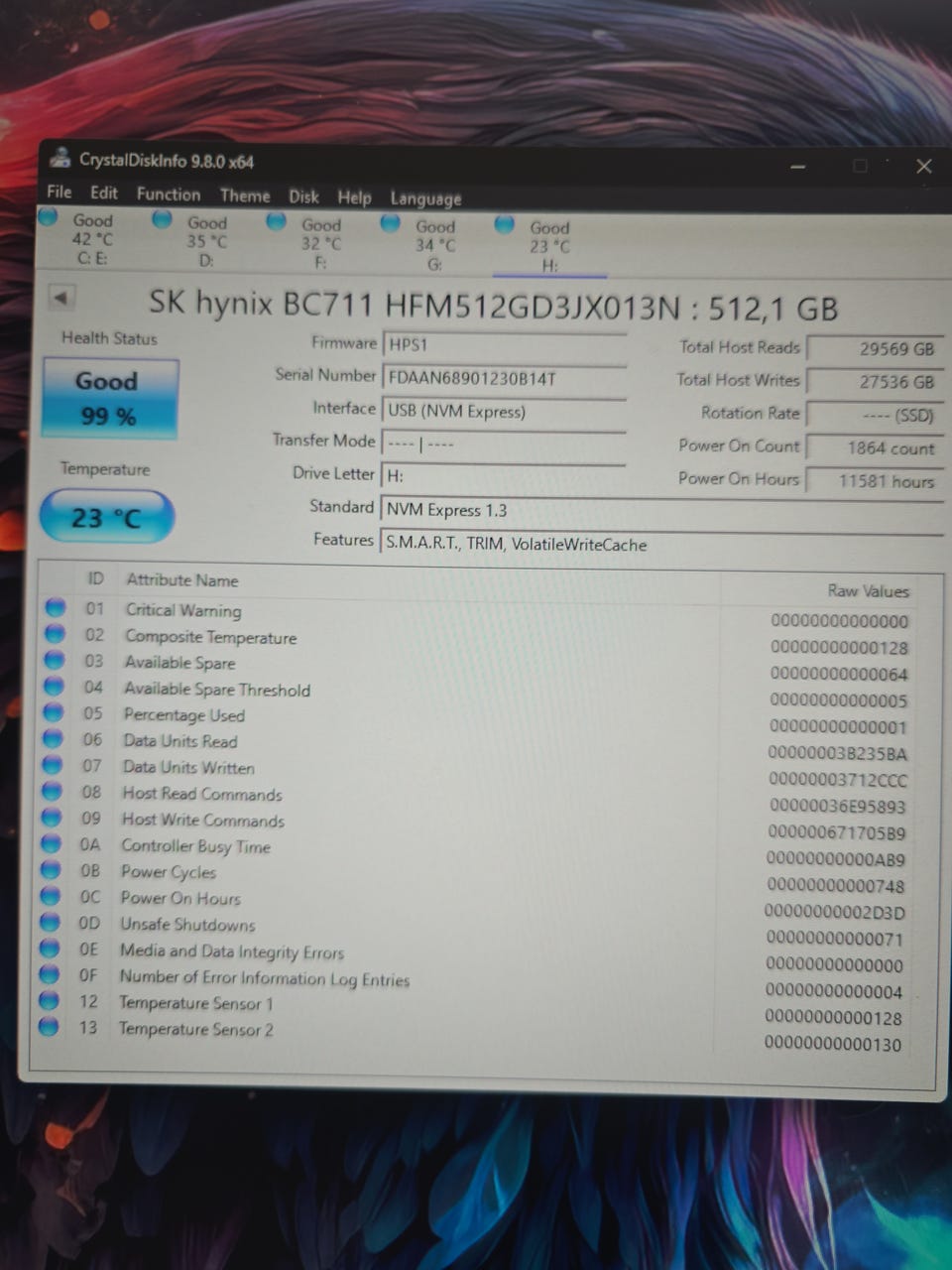This screenshot has width=952, height=1270.
Task: Open the Disk menu
Action: point(303,196)
